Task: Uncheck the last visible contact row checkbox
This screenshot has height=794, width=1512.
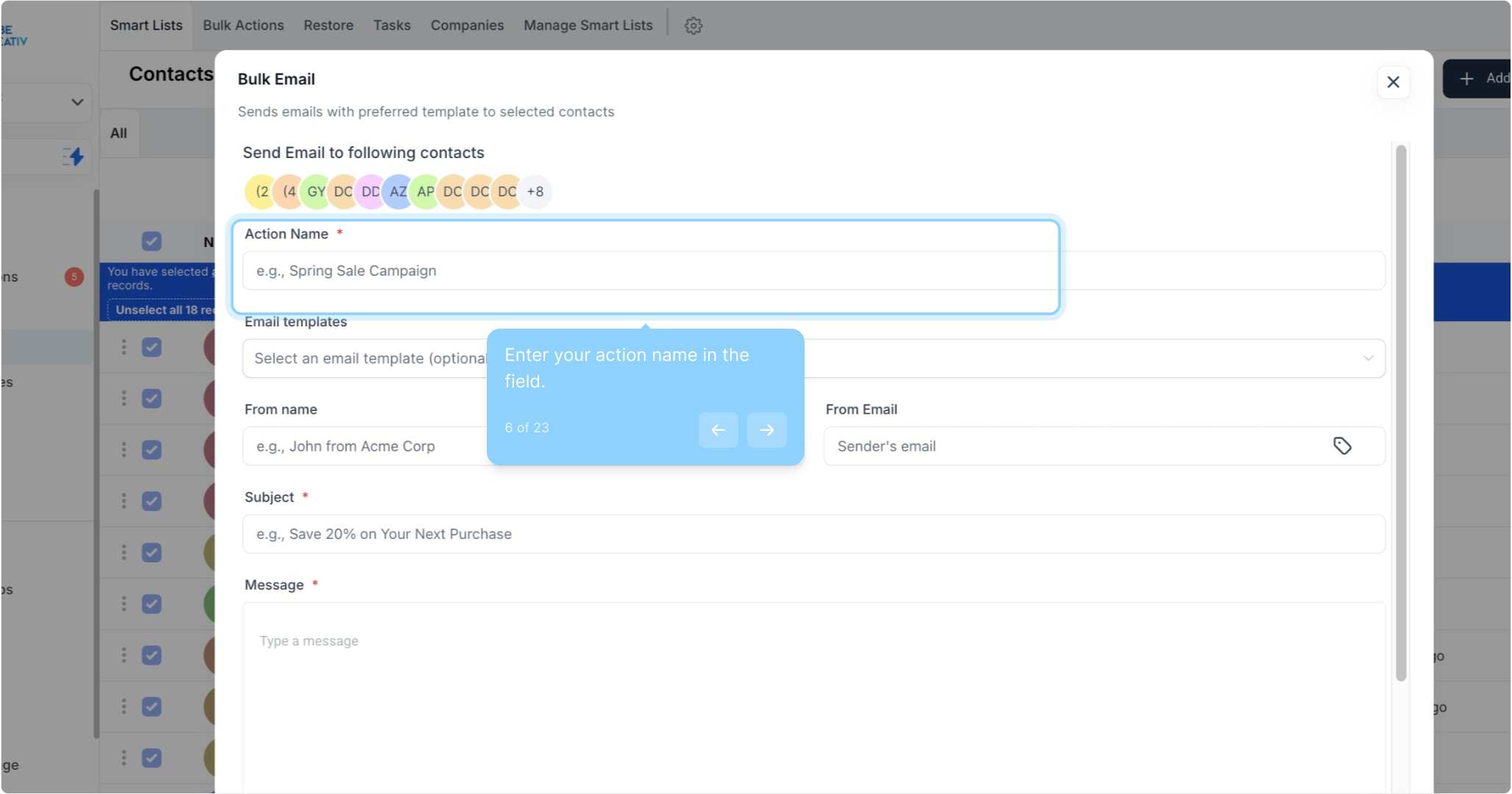Action: (151, 757)
